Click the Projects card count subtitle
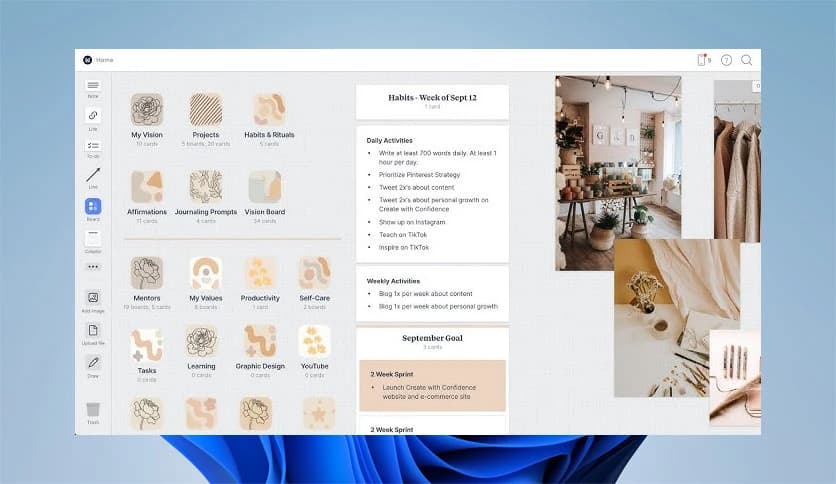The image size is (836, 484). 206,144
